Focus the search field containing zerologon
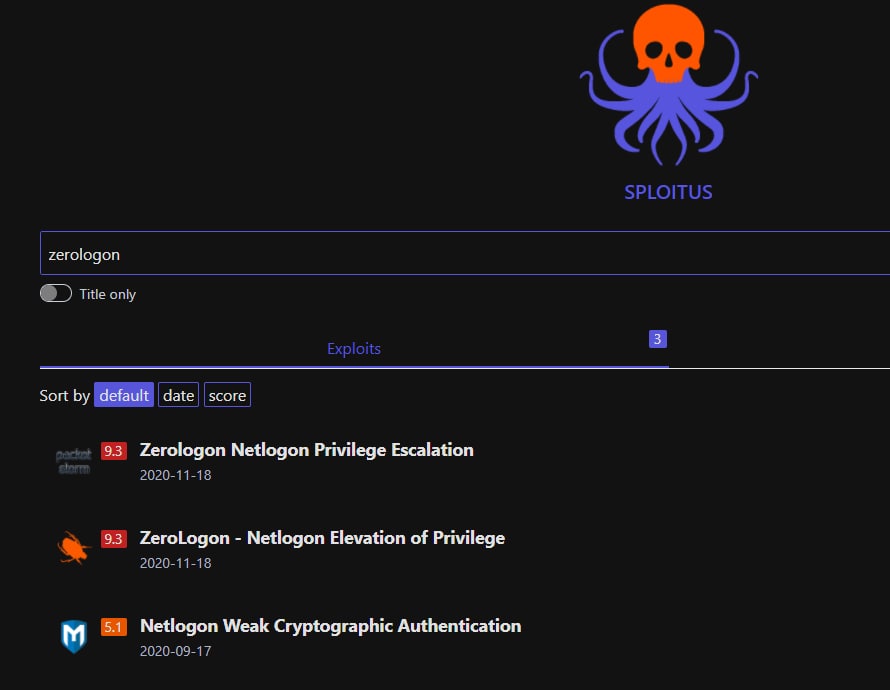Viewport: 890px width, 690px height. click(465, 253)
